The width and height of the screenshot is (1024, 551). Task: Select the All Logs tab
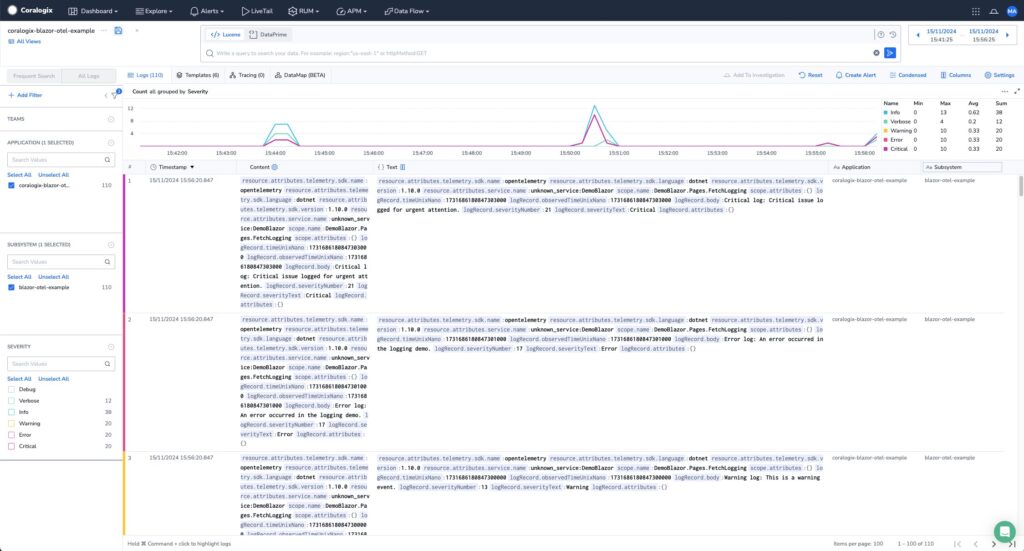pos(89,76)
